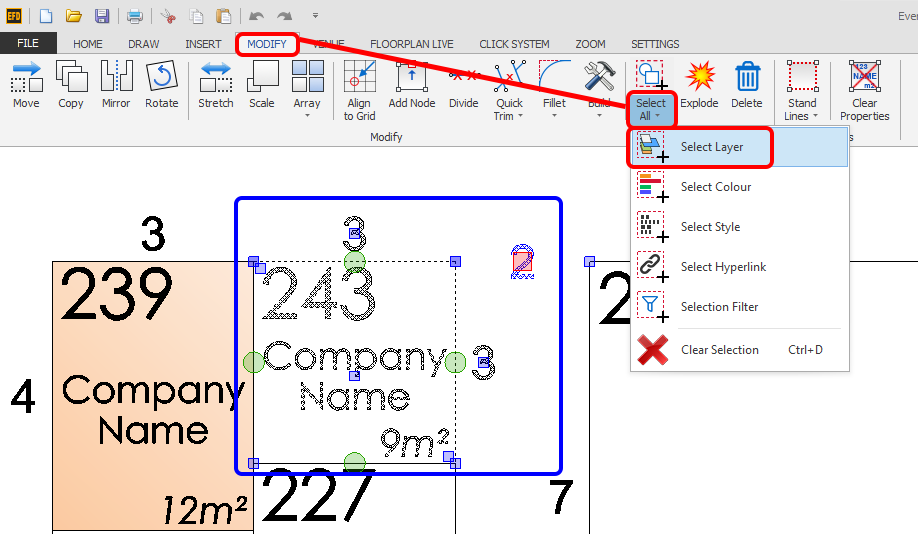This screenshot has height=534, width=918.
Task: Open the Array tool
Action: (307, 88)
